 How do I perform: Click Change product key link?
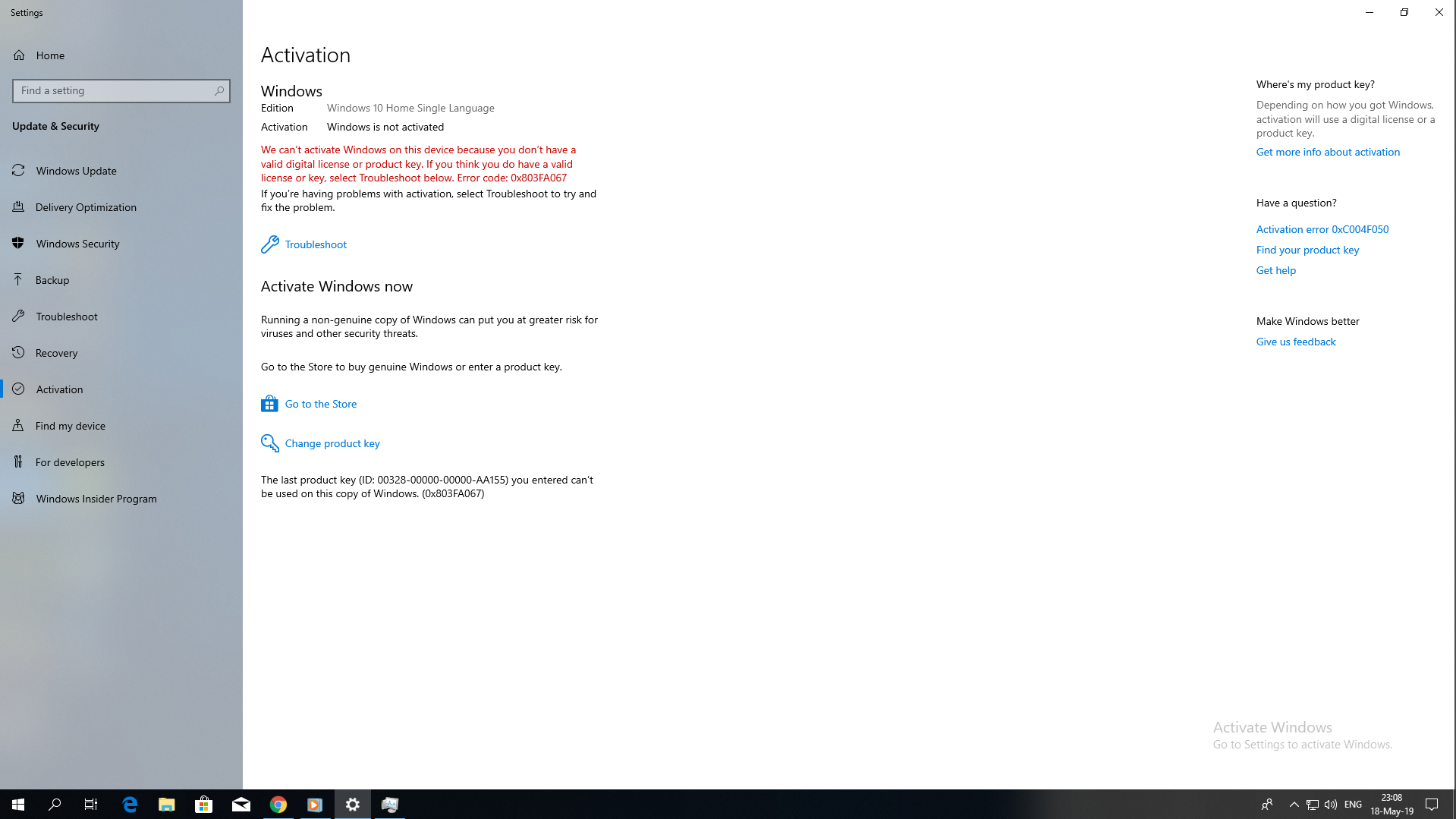(x=332, y=443)
